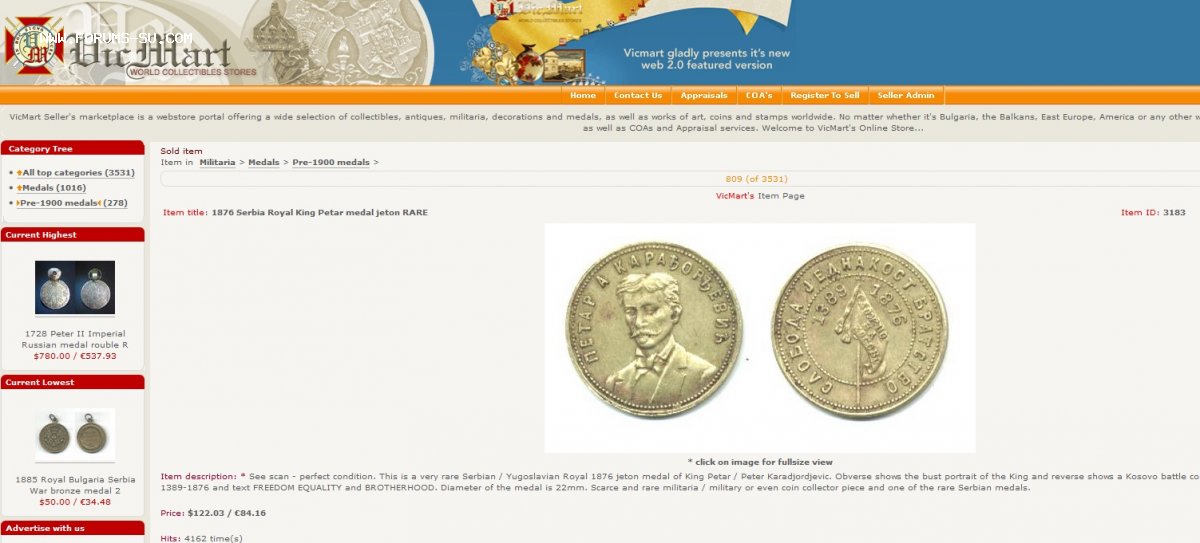Open the COA's menu item
Screen dimensions: 1200x543
759,96
